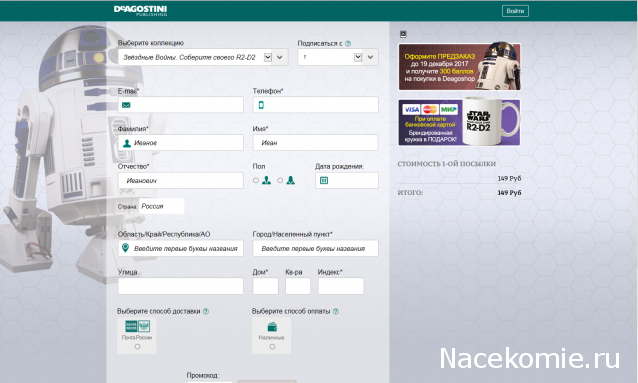Focus the Имя field showing Иван

pyautogui.click(x=315, y=143)
